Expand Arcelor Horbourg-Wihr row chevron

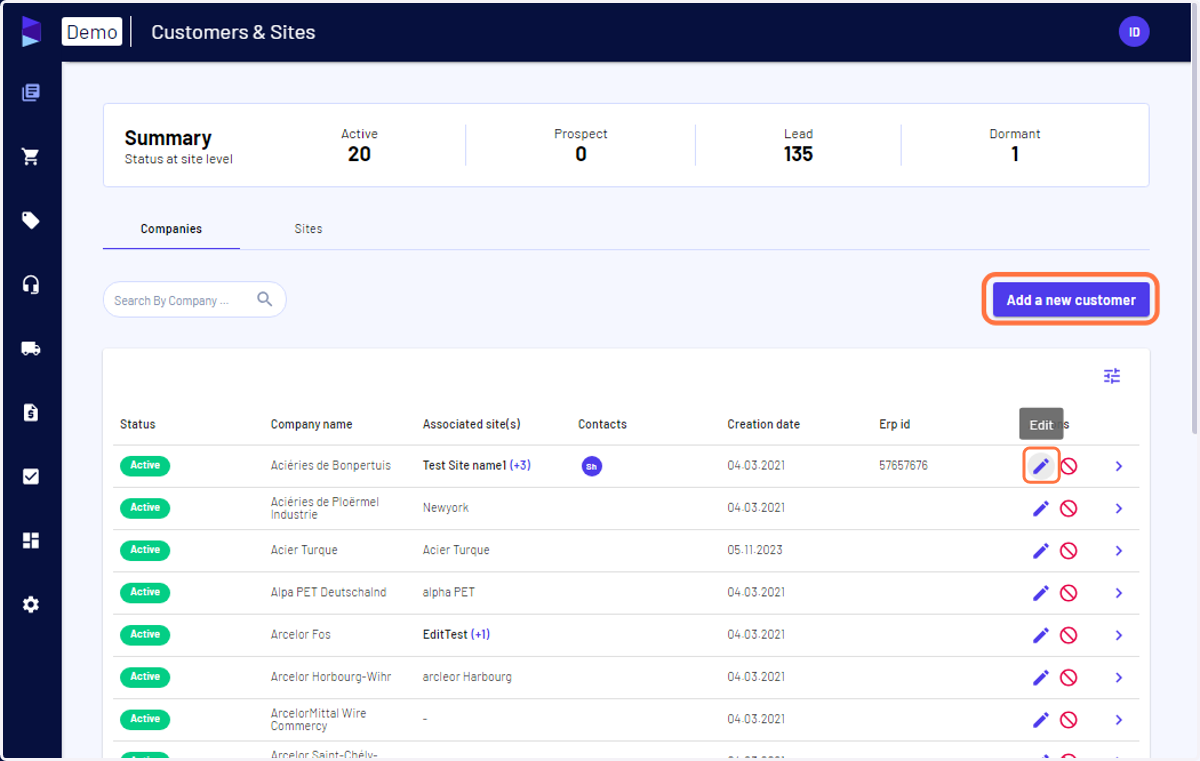tap(1119, 677)
